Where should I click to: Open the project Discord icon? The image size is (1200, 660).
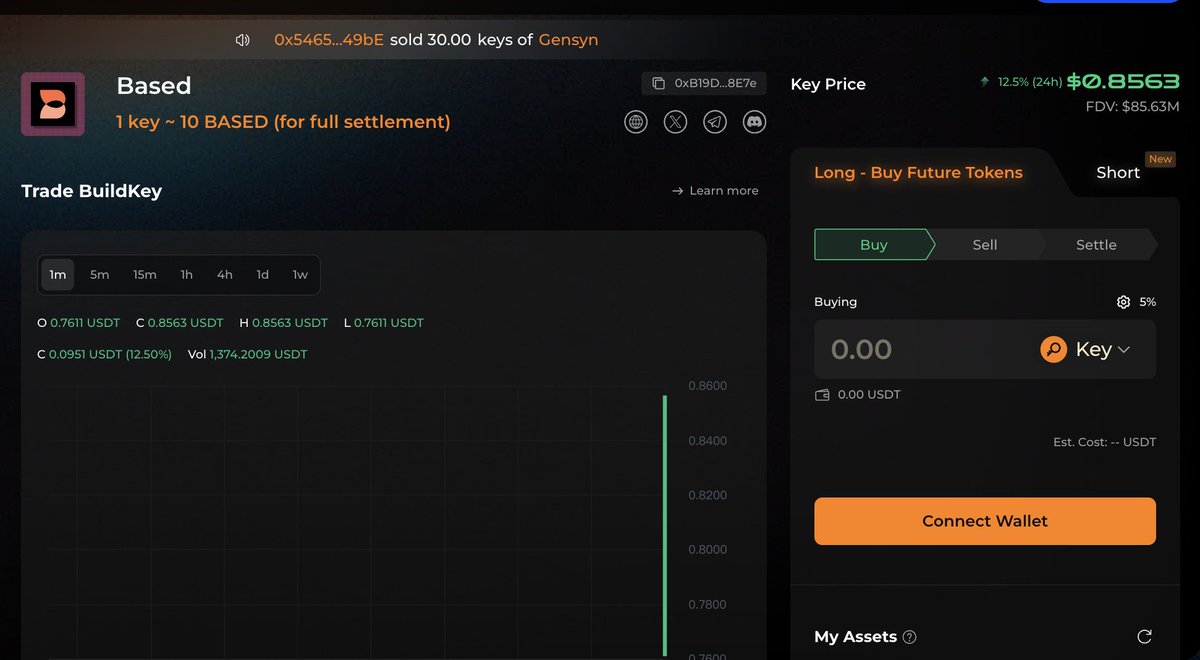(754, 122)
